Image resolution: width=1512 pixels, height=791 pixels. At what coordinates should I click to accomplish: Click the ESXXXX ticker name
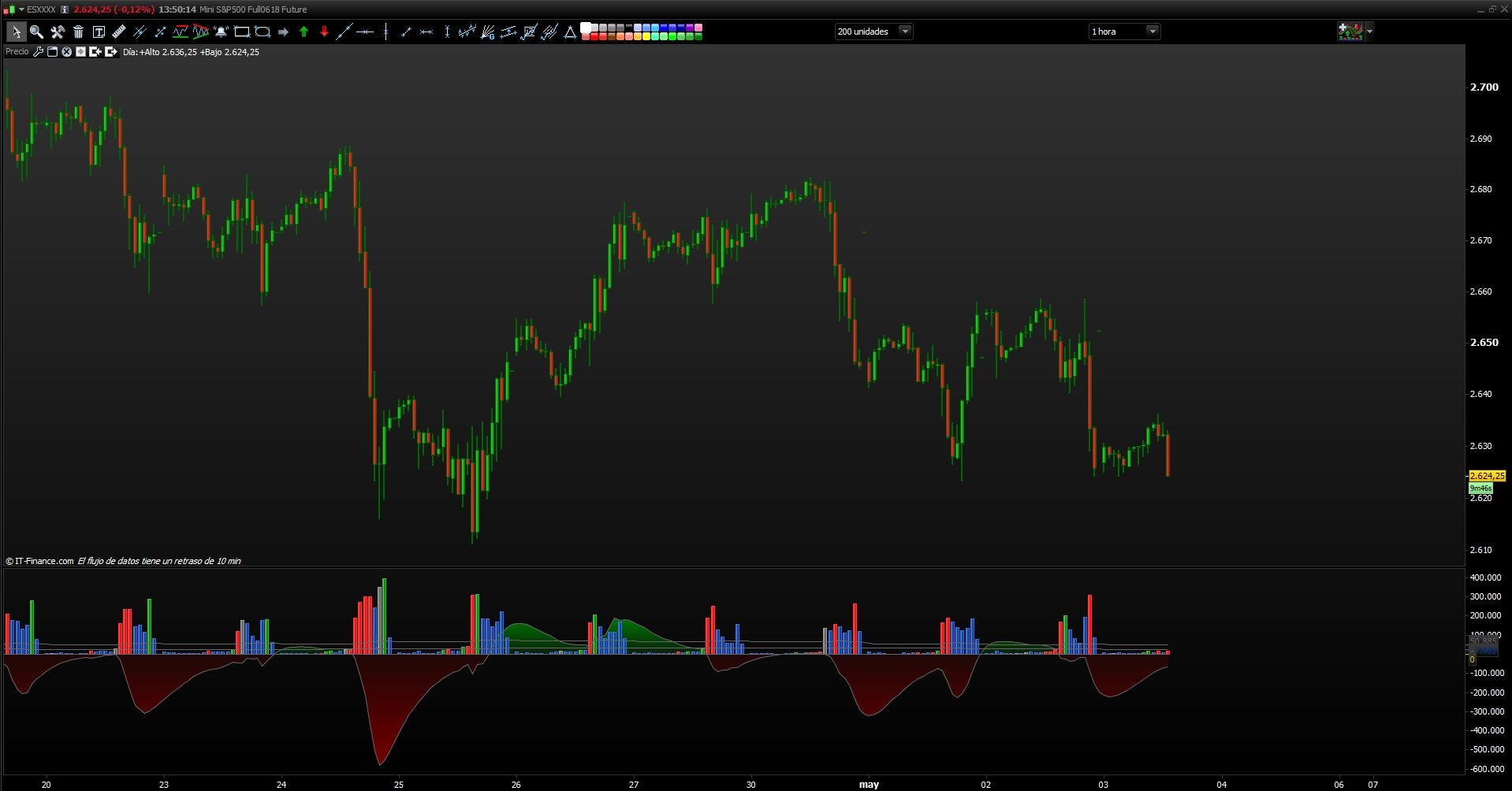coord(41,9)
